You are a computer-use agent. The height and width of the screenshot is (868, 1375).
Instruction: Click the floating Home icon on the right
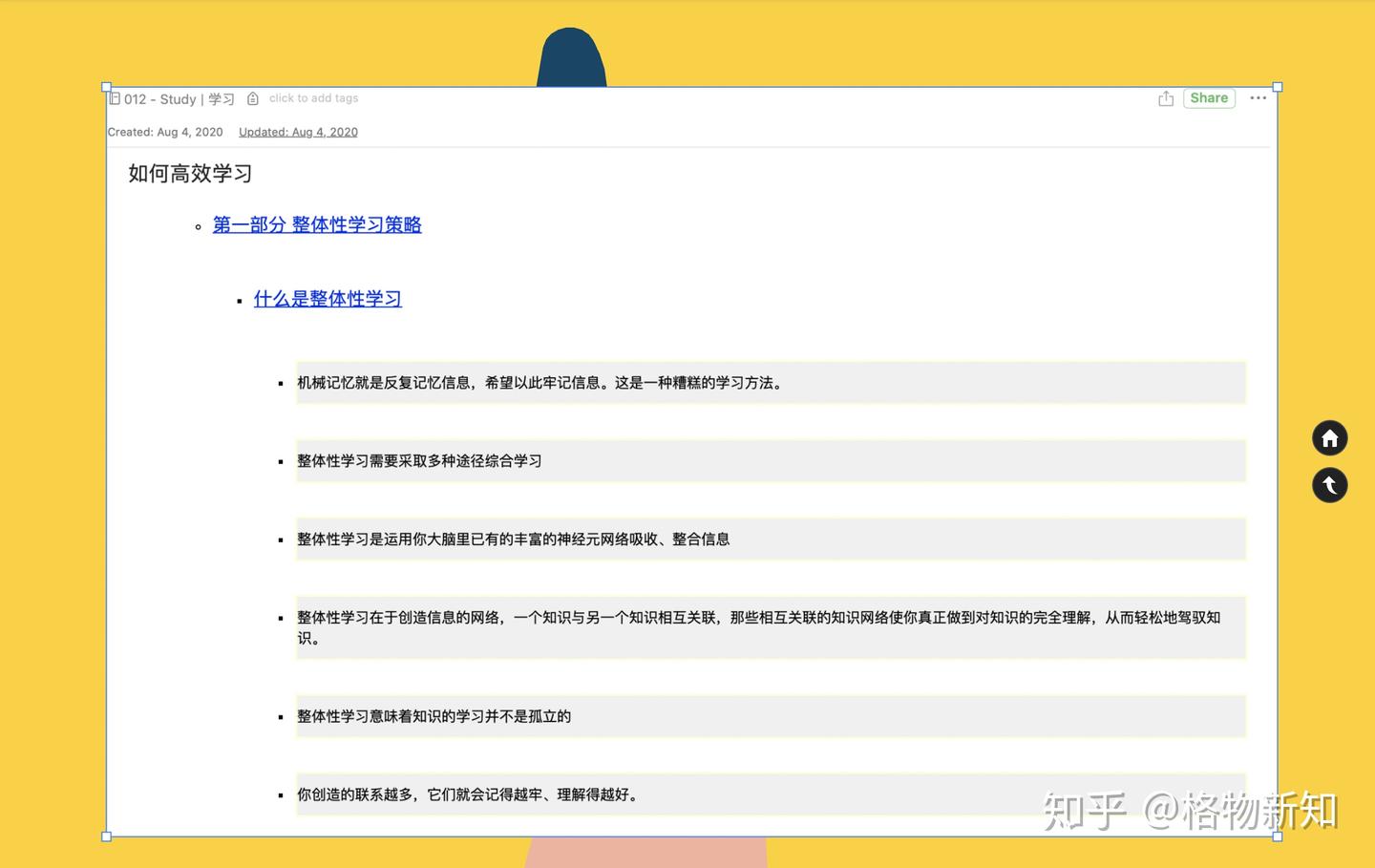1329,437
